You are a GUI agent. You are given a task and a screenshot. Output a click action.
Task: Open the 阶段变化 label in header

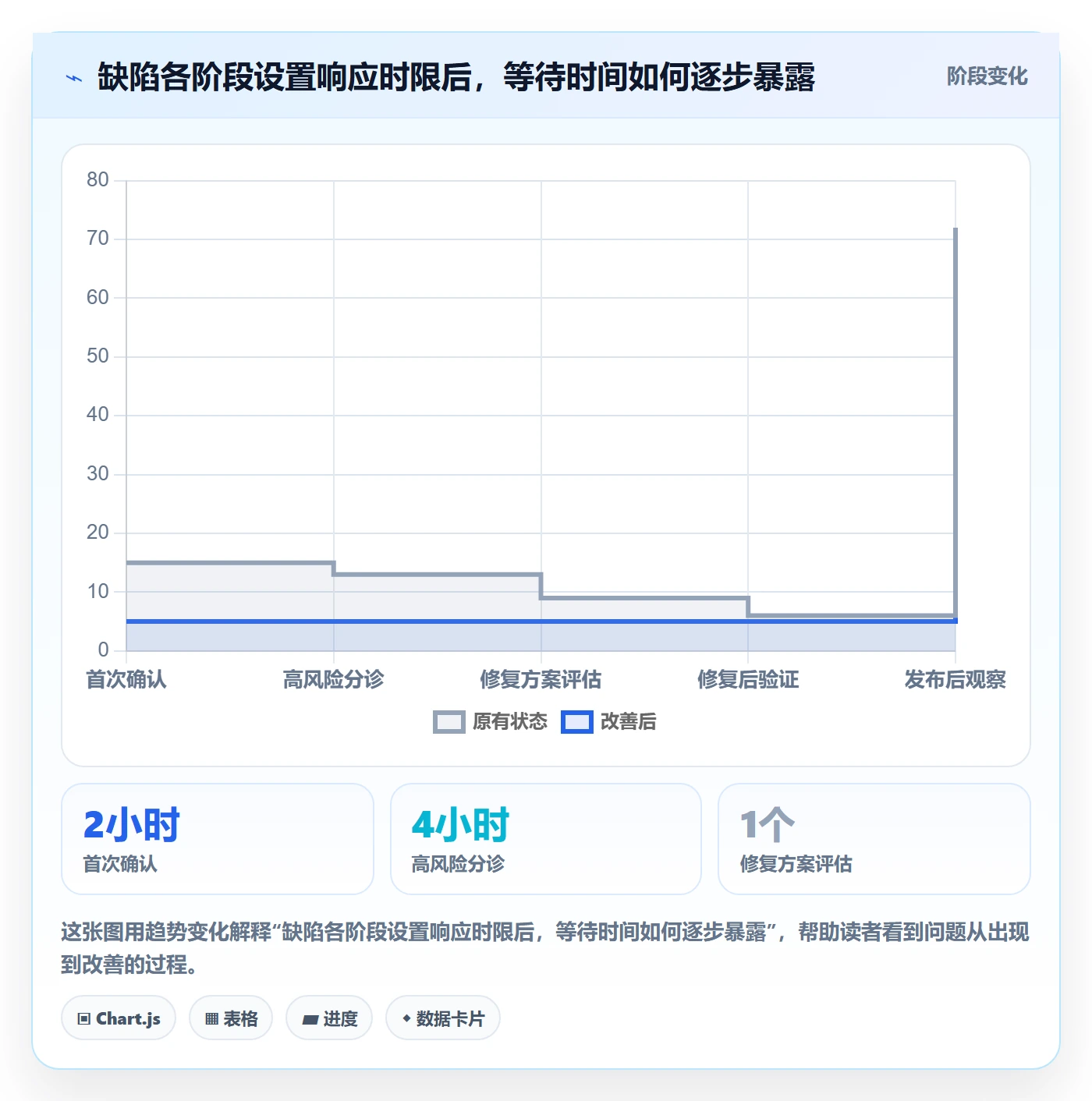pos(987,76)
